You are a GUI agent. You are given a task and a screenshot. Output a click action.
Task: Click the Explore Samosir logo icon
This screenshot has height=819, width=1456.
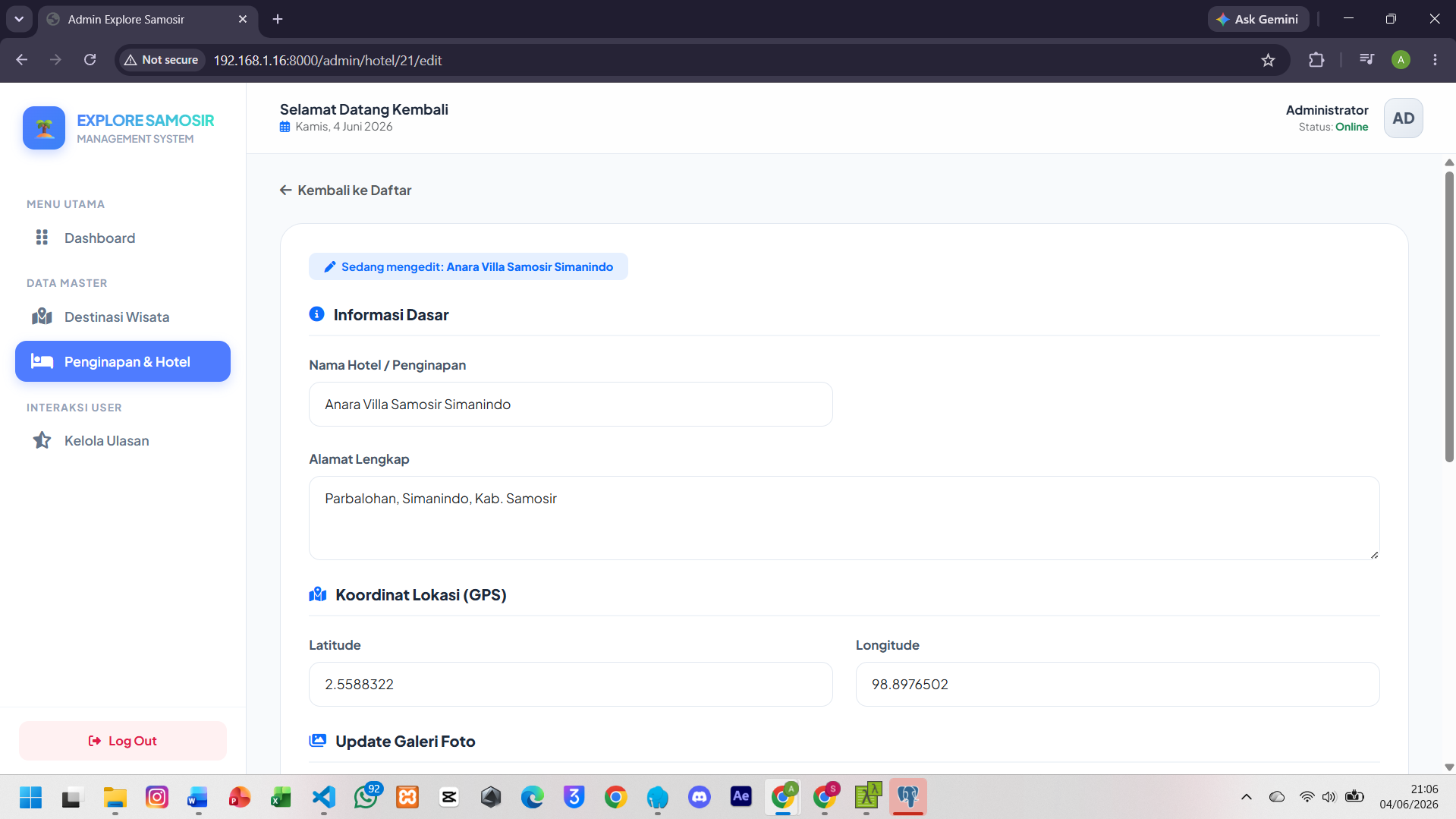[44, 128]
